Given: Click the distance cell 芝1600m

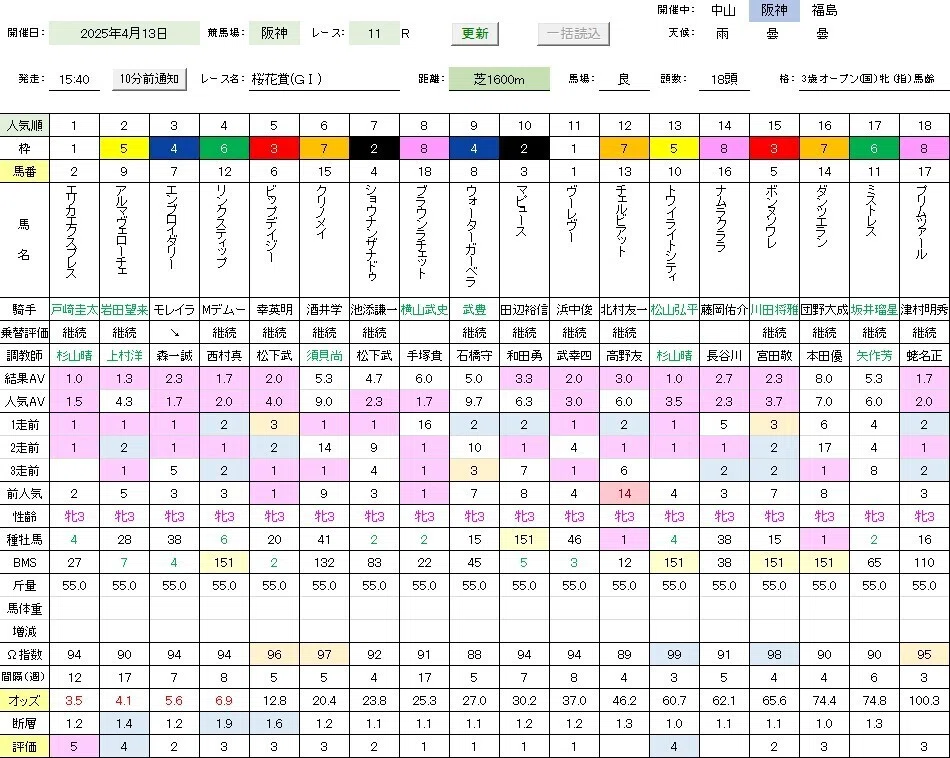Looking at the screenshot, I should coord(499,79).
